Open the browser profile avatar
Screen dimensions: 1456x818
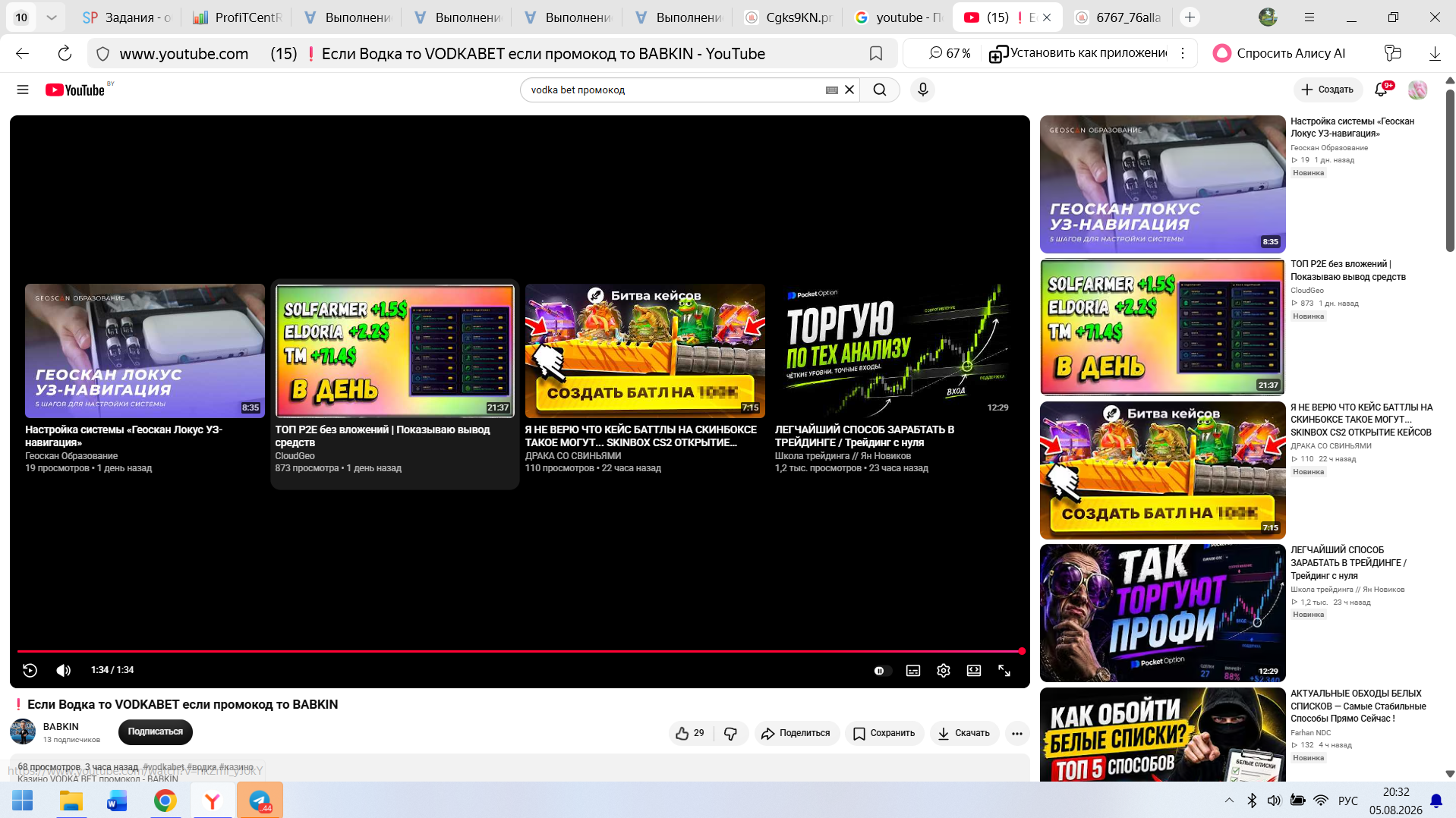click(1268, 17)
